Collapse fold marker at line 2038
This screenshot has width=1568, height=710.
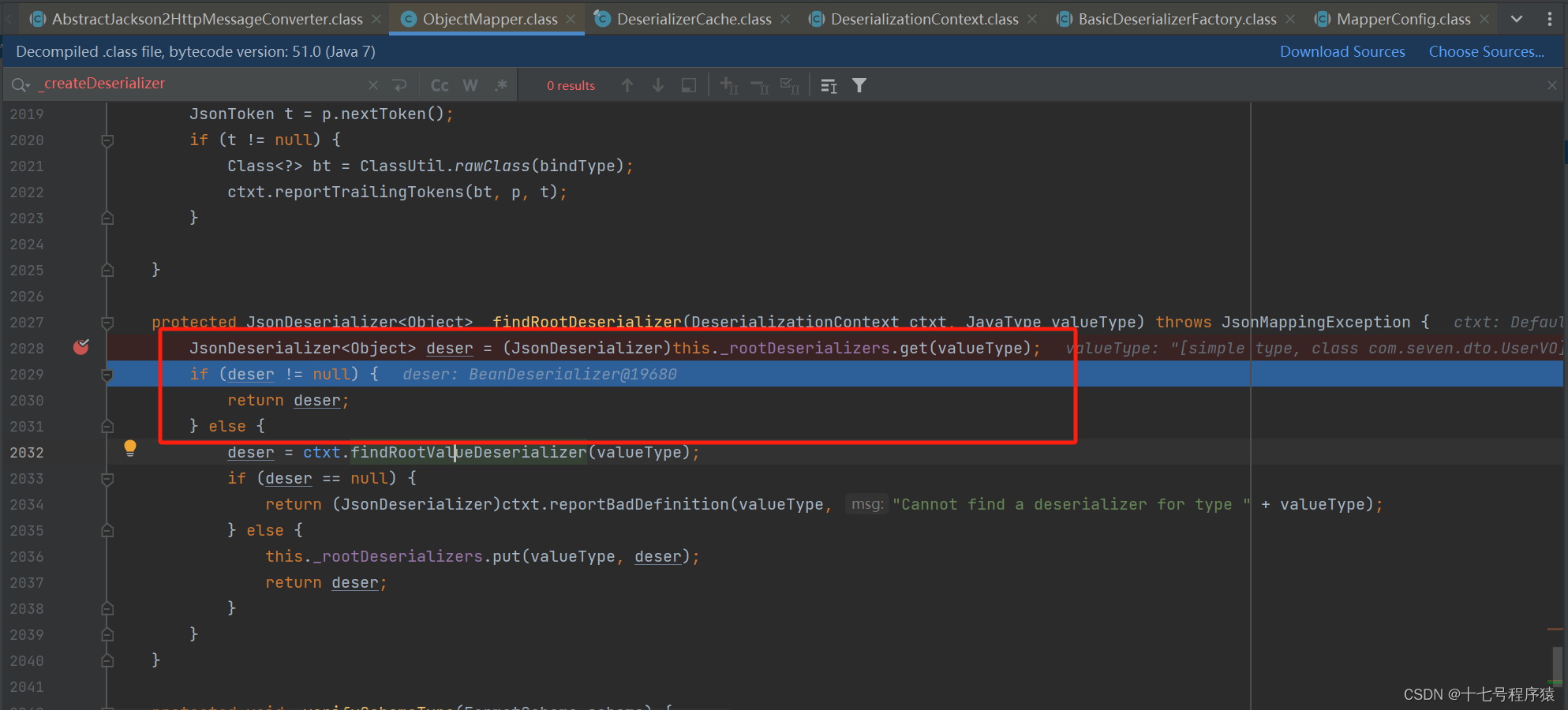[107, 609]
